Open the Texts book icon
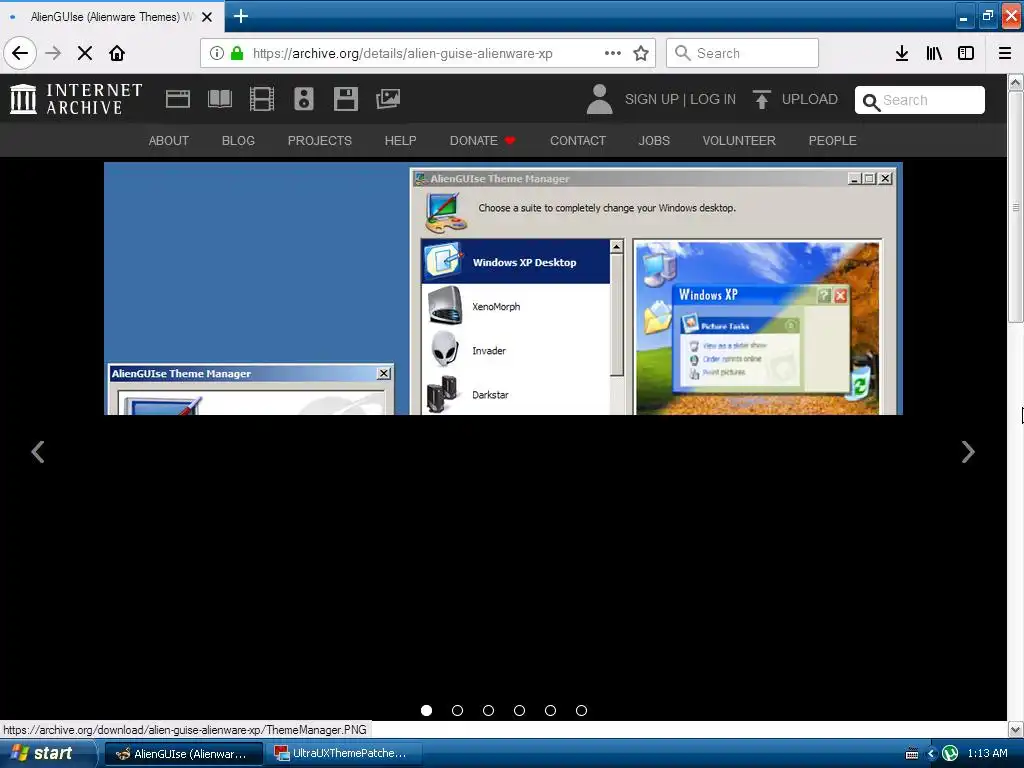Viewport: 1024px width, 768px height. 219,99
